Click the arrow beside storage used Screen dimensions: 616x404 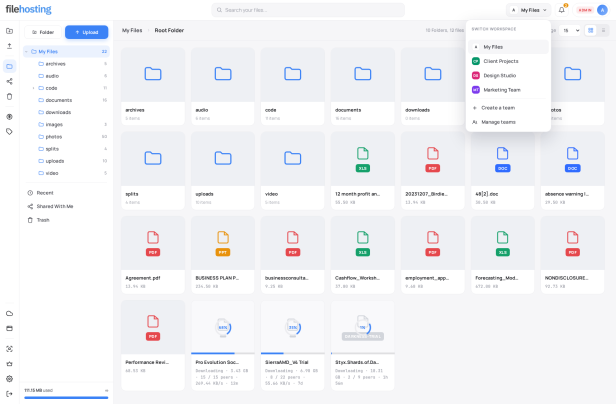pos(106,391)
